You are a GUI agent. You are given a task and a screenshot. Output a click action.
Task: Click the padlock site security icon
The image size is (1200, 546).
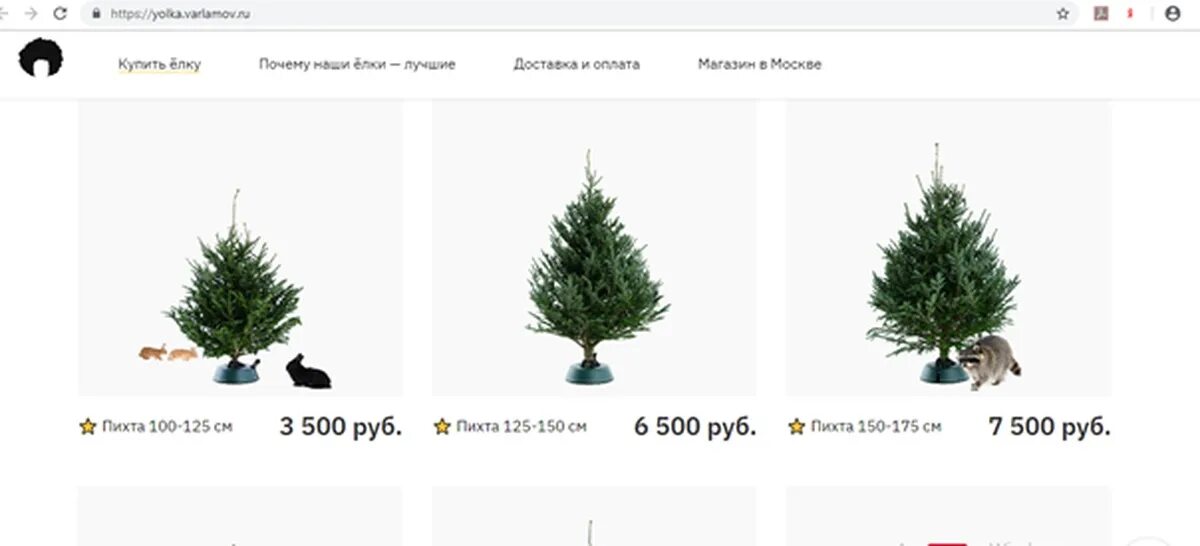tap(97, 14)
